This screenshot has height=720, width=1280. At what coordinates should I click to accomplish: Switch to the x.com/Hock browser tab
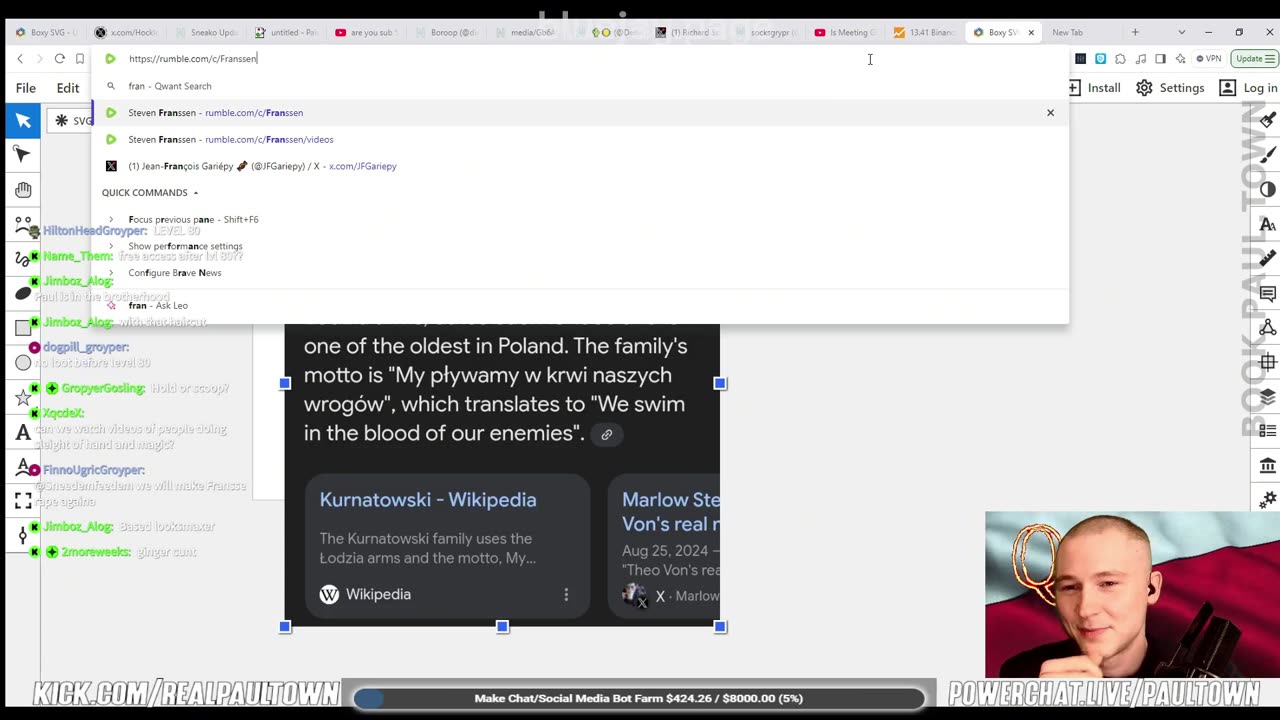(128, 32)
